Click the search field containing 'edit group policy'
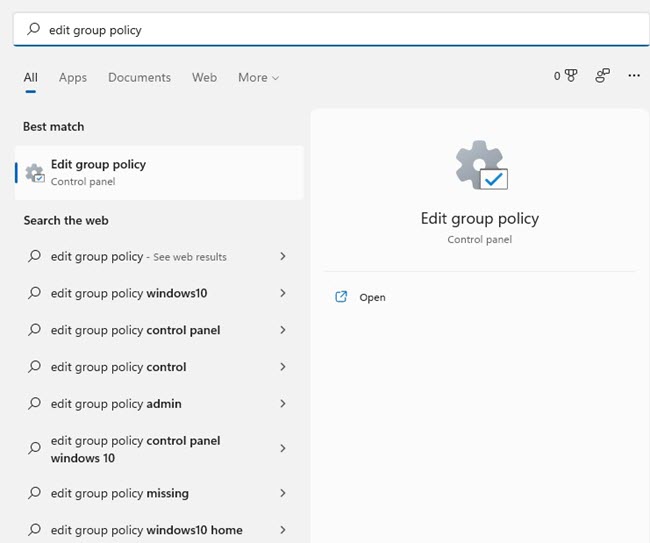Image resolution: width=650 pixels, height=543 pixels. [x=331, y=29]
